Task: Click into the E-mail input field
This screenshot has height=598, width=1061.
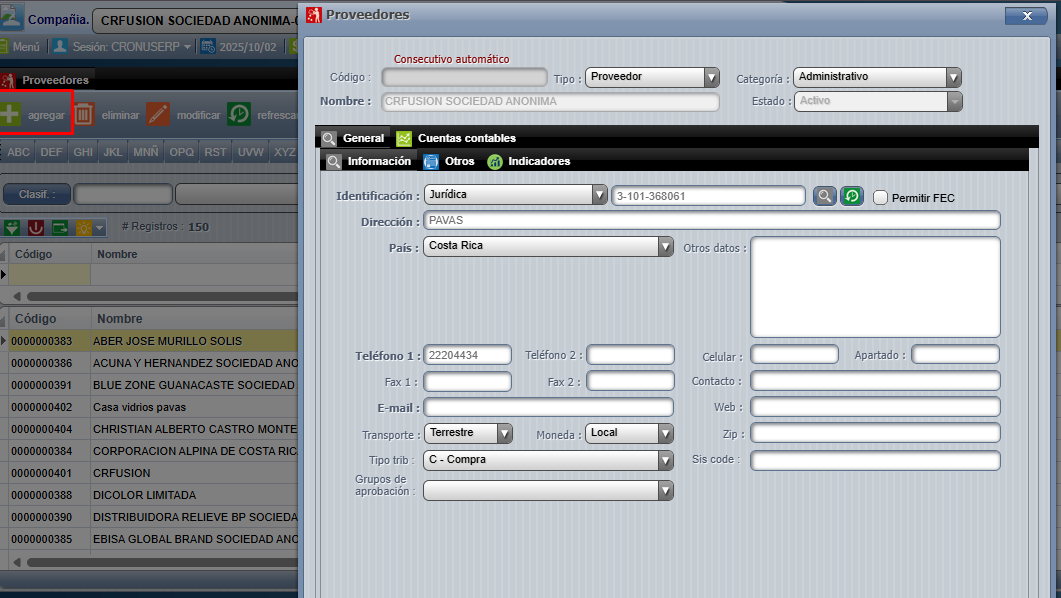Action: pyautogui.click(x=549, y=407)
